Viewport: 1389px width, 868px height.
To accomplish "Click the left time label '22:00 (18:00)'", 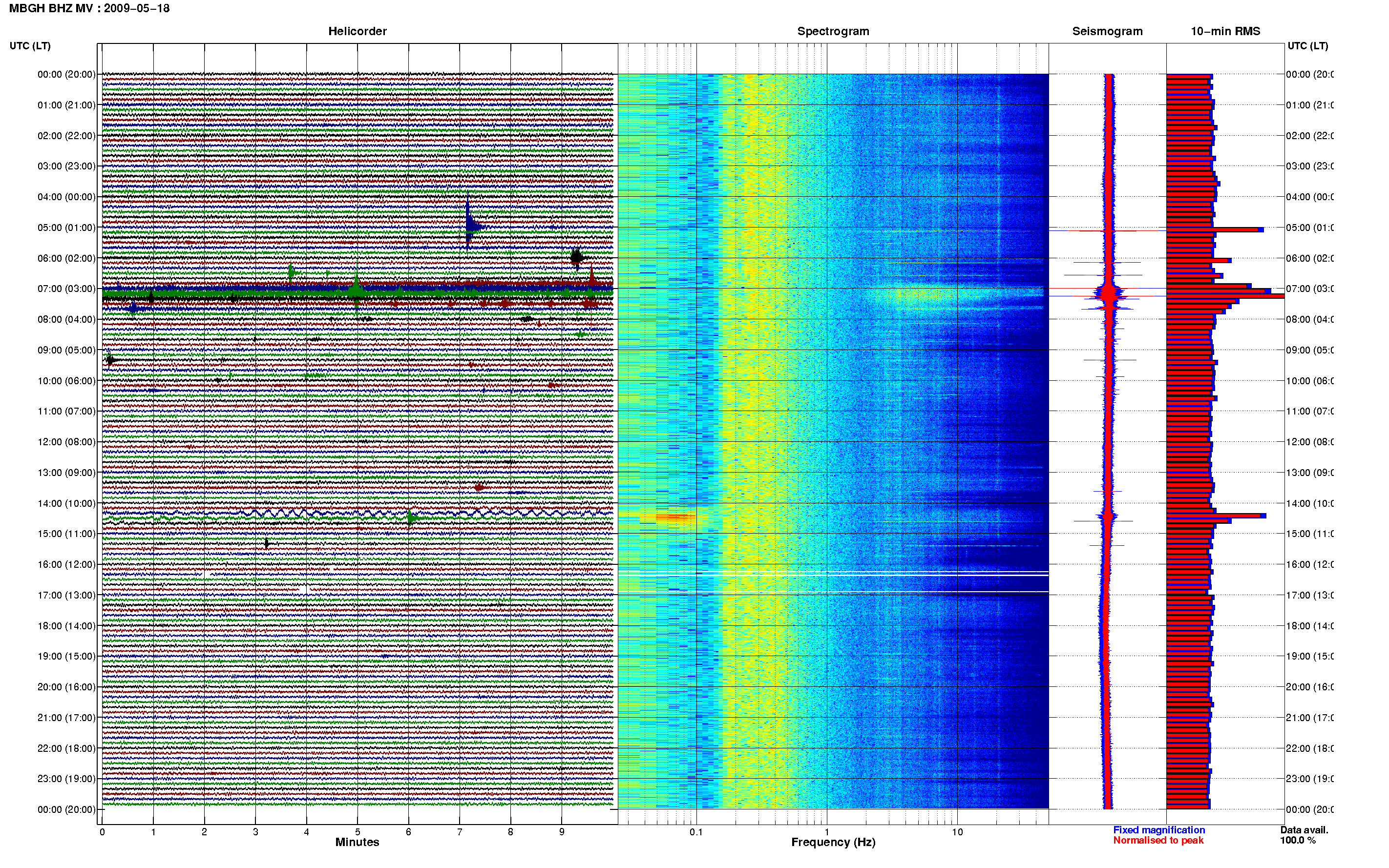I will click(66, 748).
